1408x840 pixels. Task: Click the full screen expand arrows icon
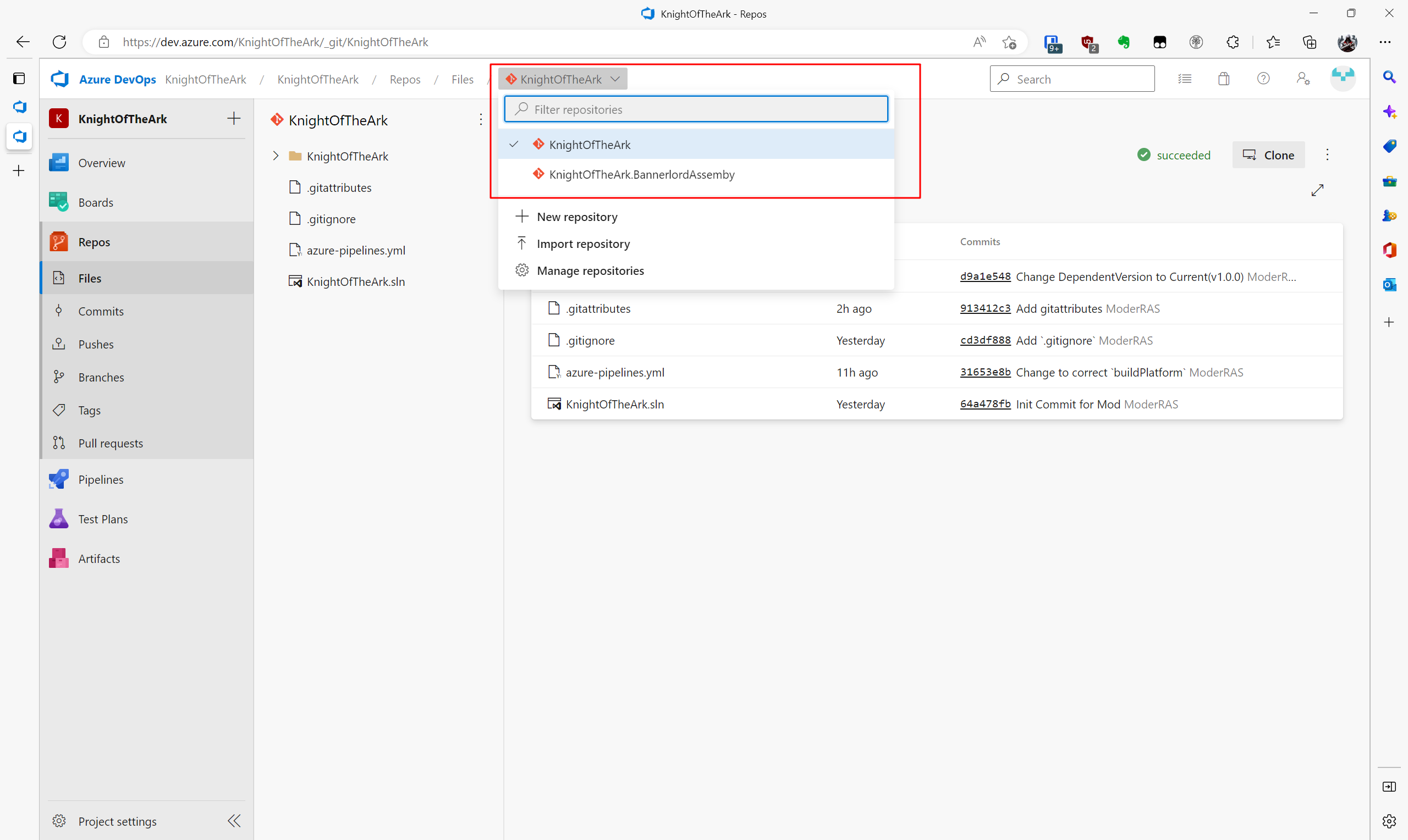1317,190
